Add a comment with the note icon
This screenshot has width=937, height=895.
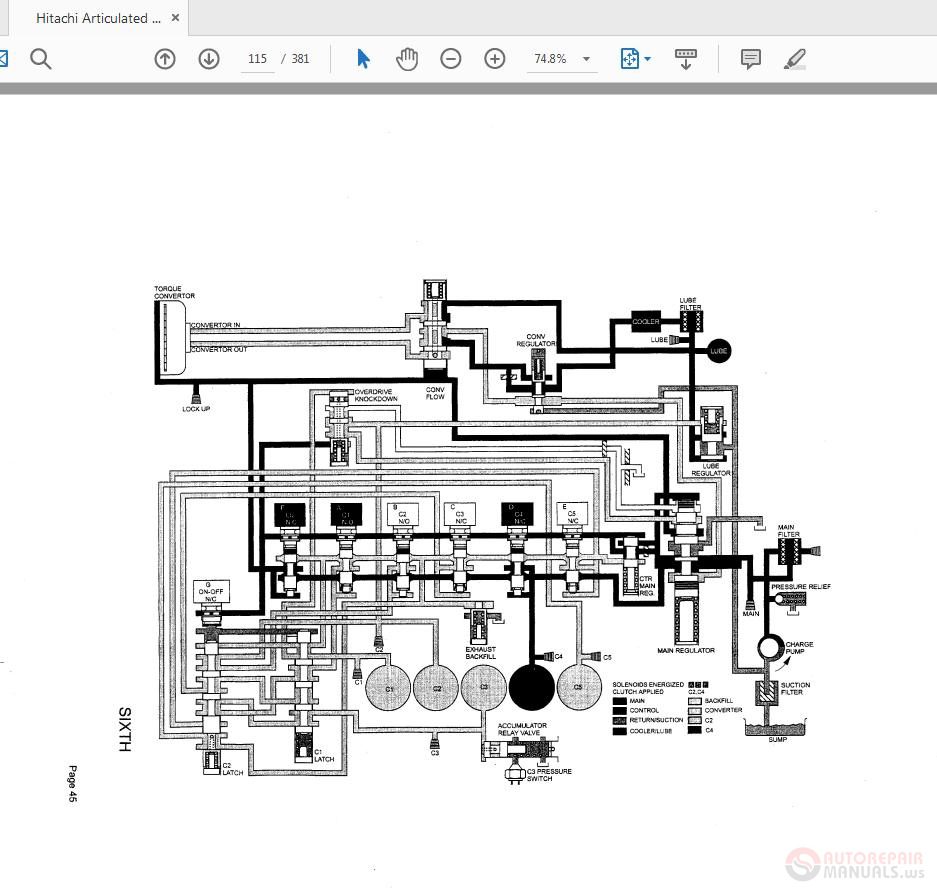751,59
